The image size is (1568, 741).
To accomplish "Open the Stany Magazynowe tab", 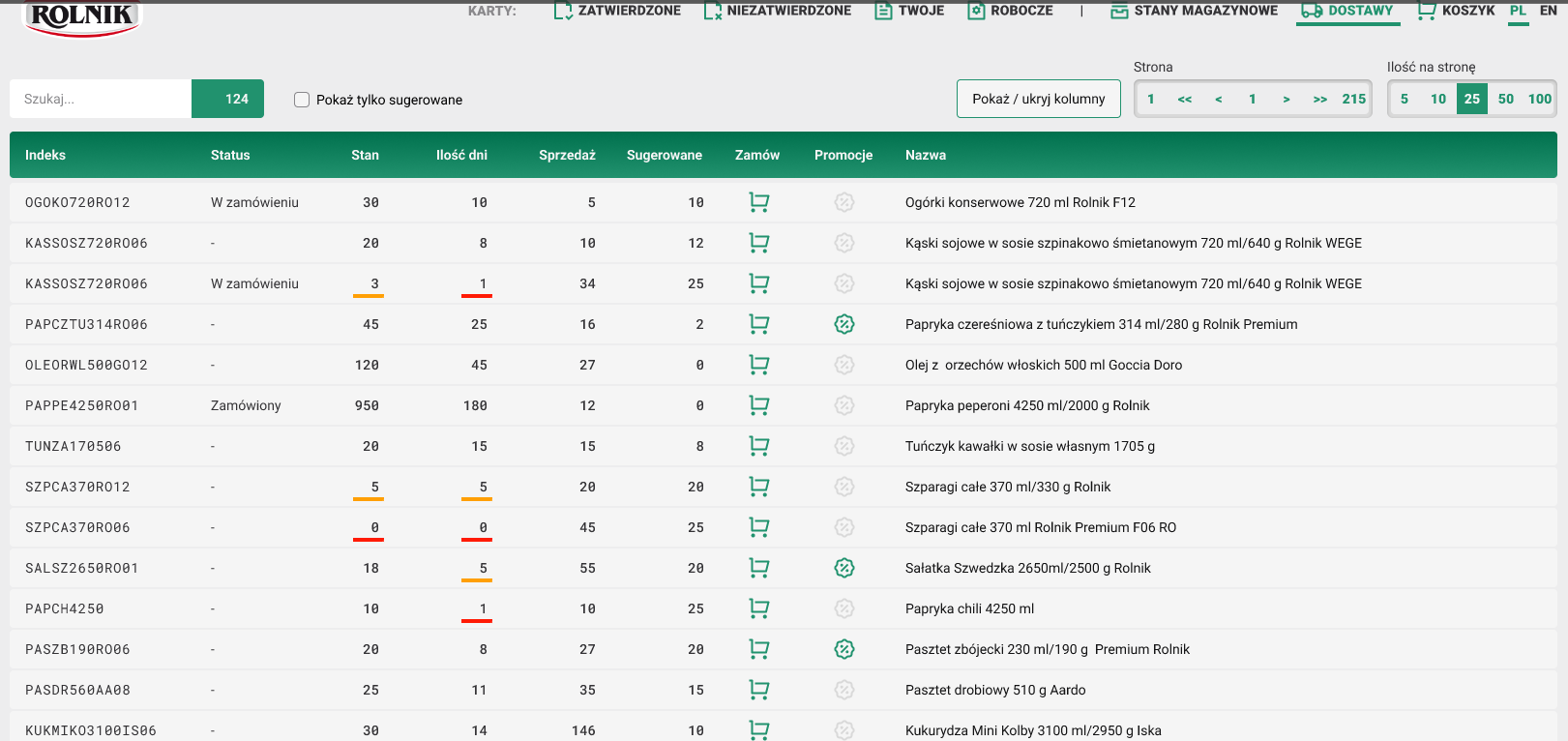I will 1194,11.
